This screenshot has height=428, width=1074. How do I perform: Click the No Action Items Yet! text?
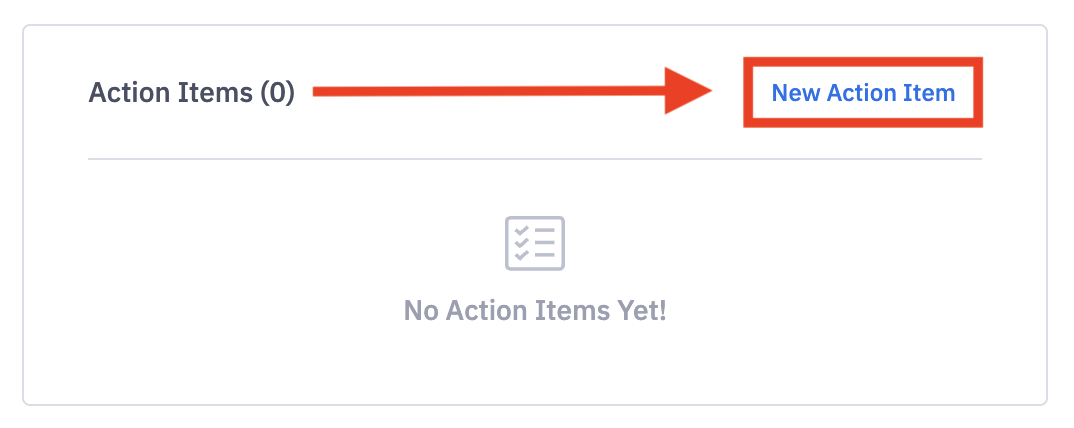[535, 310]
